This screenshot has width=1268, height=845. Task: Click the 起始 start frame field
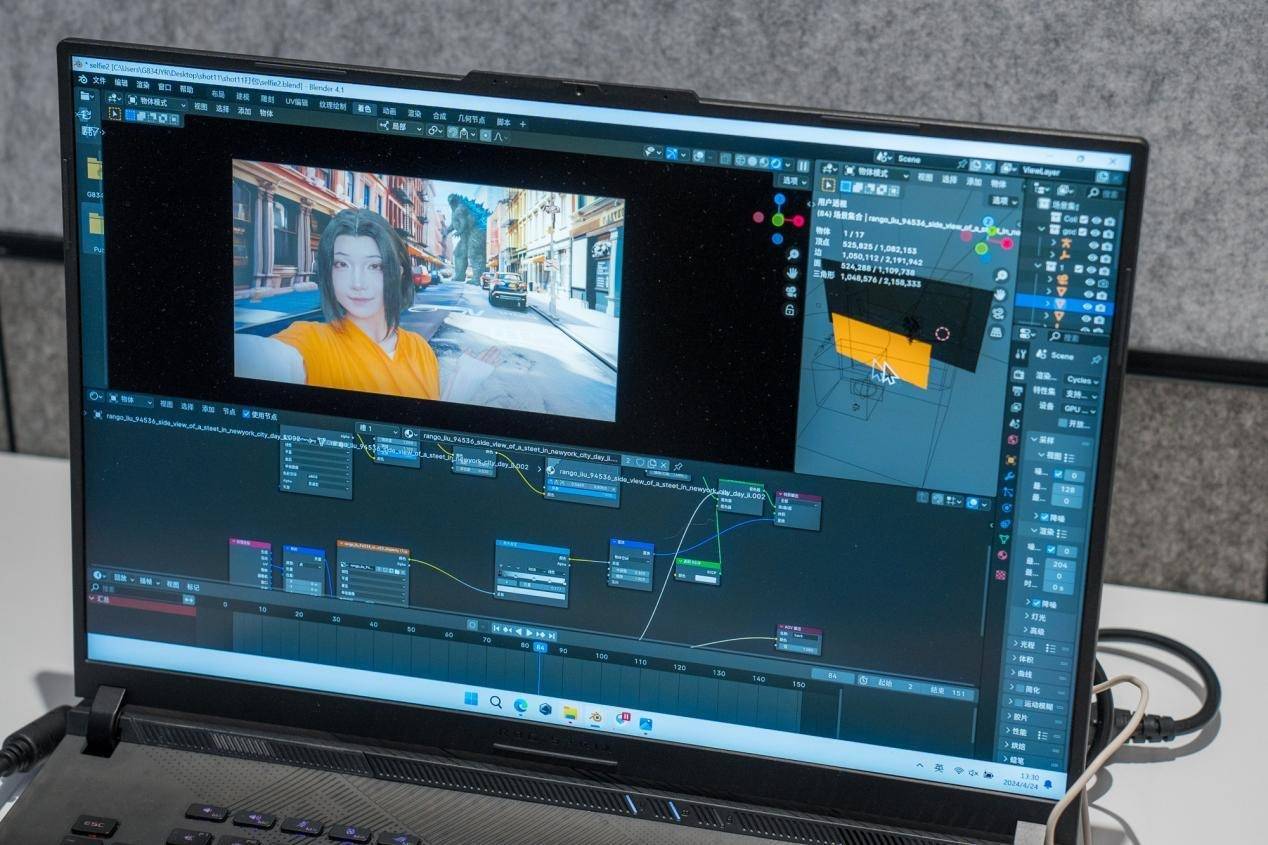pos(897,684)
